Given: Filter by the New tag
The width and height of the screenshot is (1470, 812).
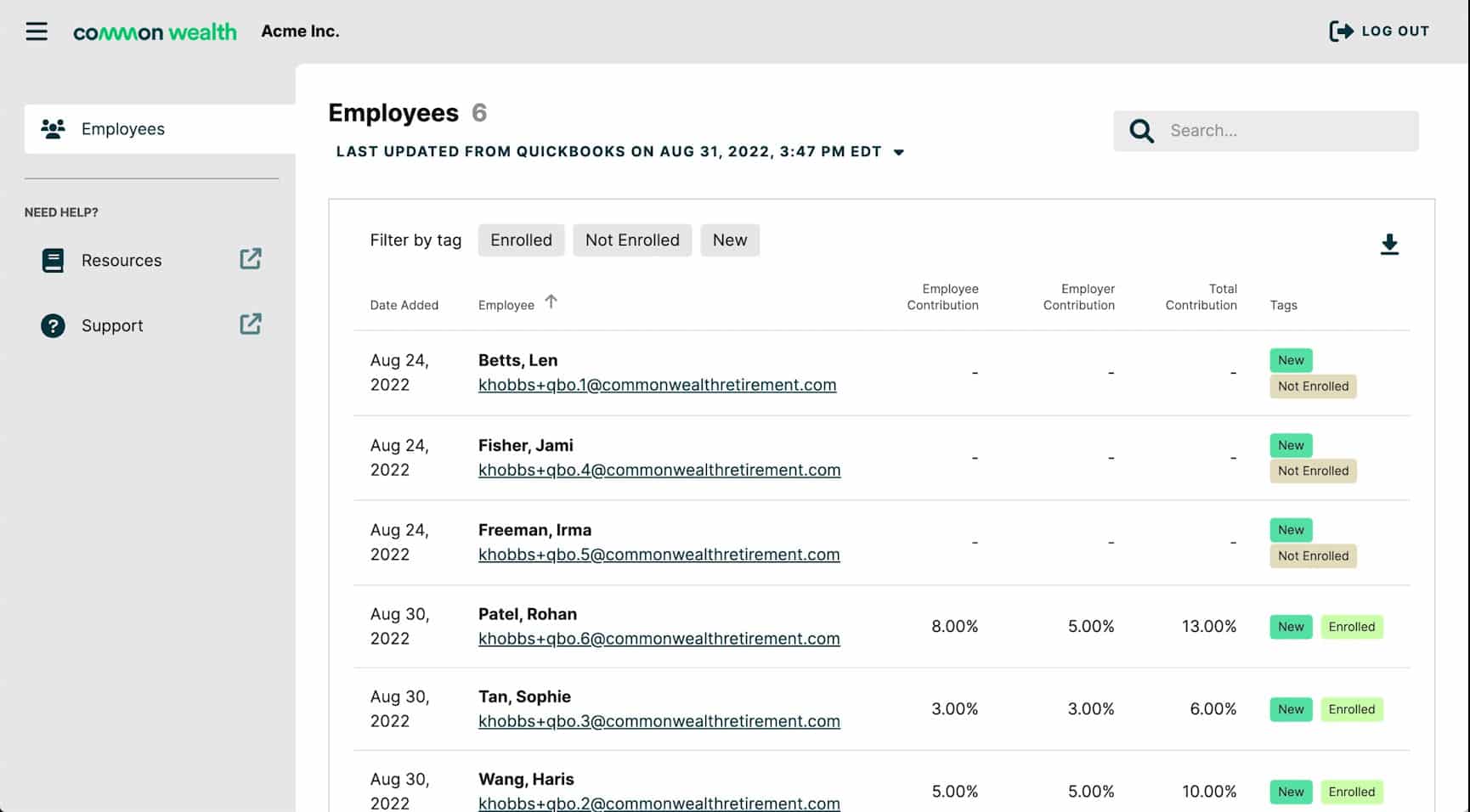Looking at the screenshot, I should click(730, 240).
